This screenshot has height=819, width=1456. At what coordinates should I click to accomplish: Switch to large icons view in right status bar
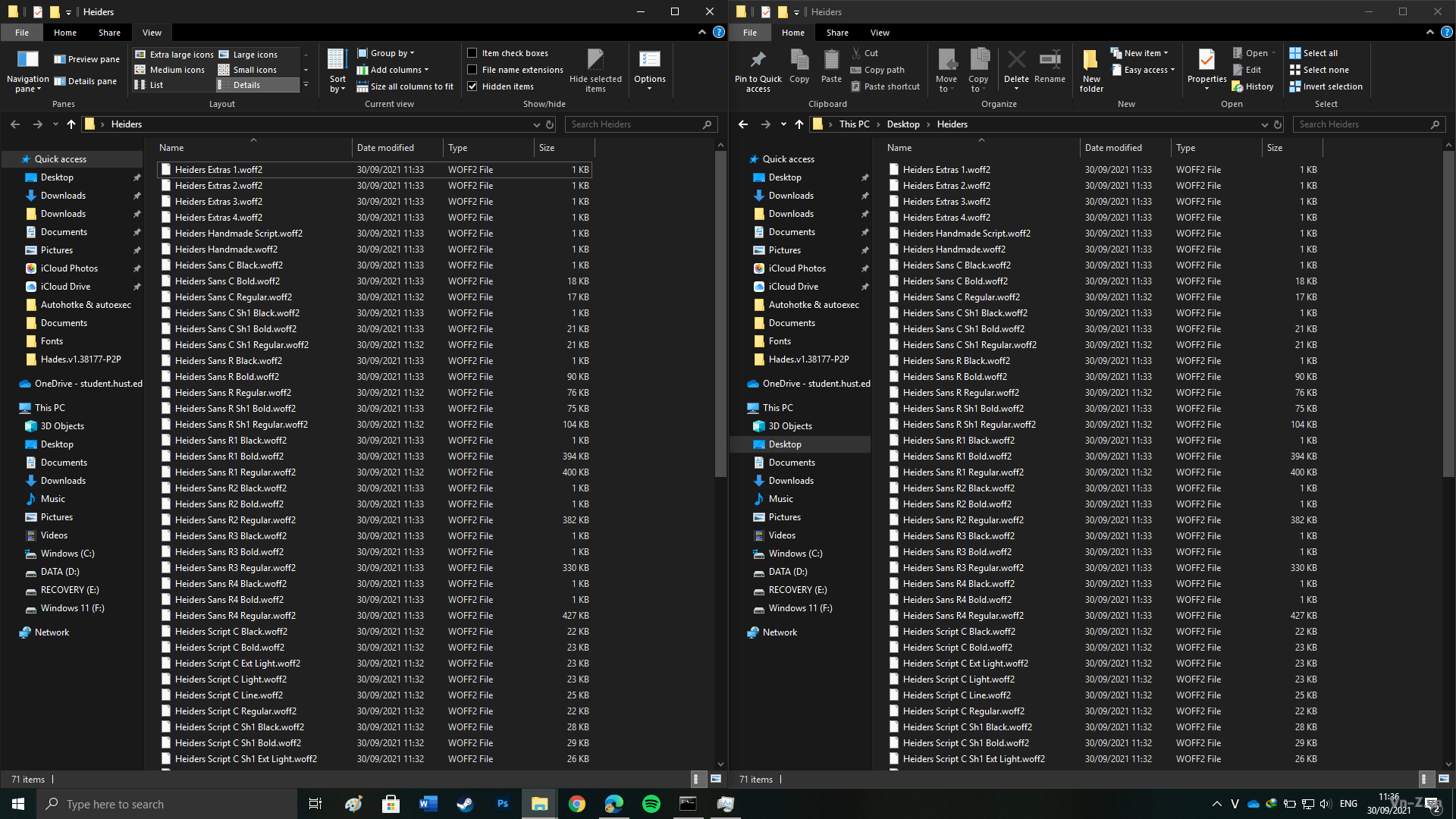click(1443, 779)
